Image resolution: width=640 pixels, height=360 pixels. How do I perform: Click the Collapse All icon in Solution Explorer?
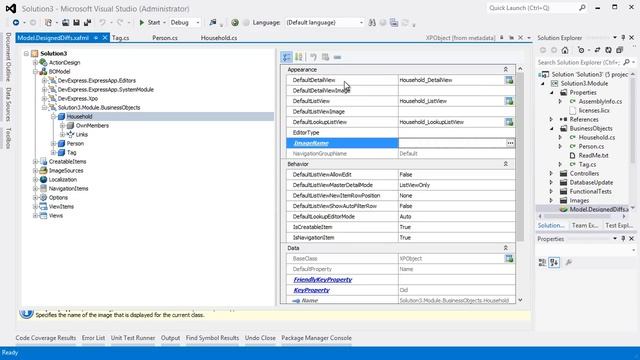619,50
